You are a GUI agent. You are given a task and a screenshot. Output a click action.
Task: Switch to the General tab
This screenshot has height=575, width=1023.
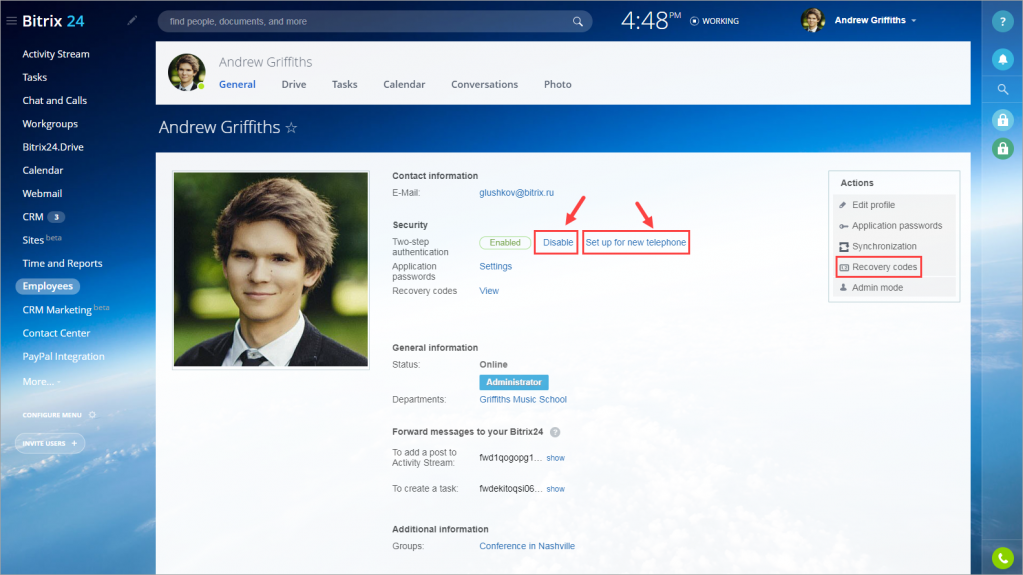pos(237,84)
